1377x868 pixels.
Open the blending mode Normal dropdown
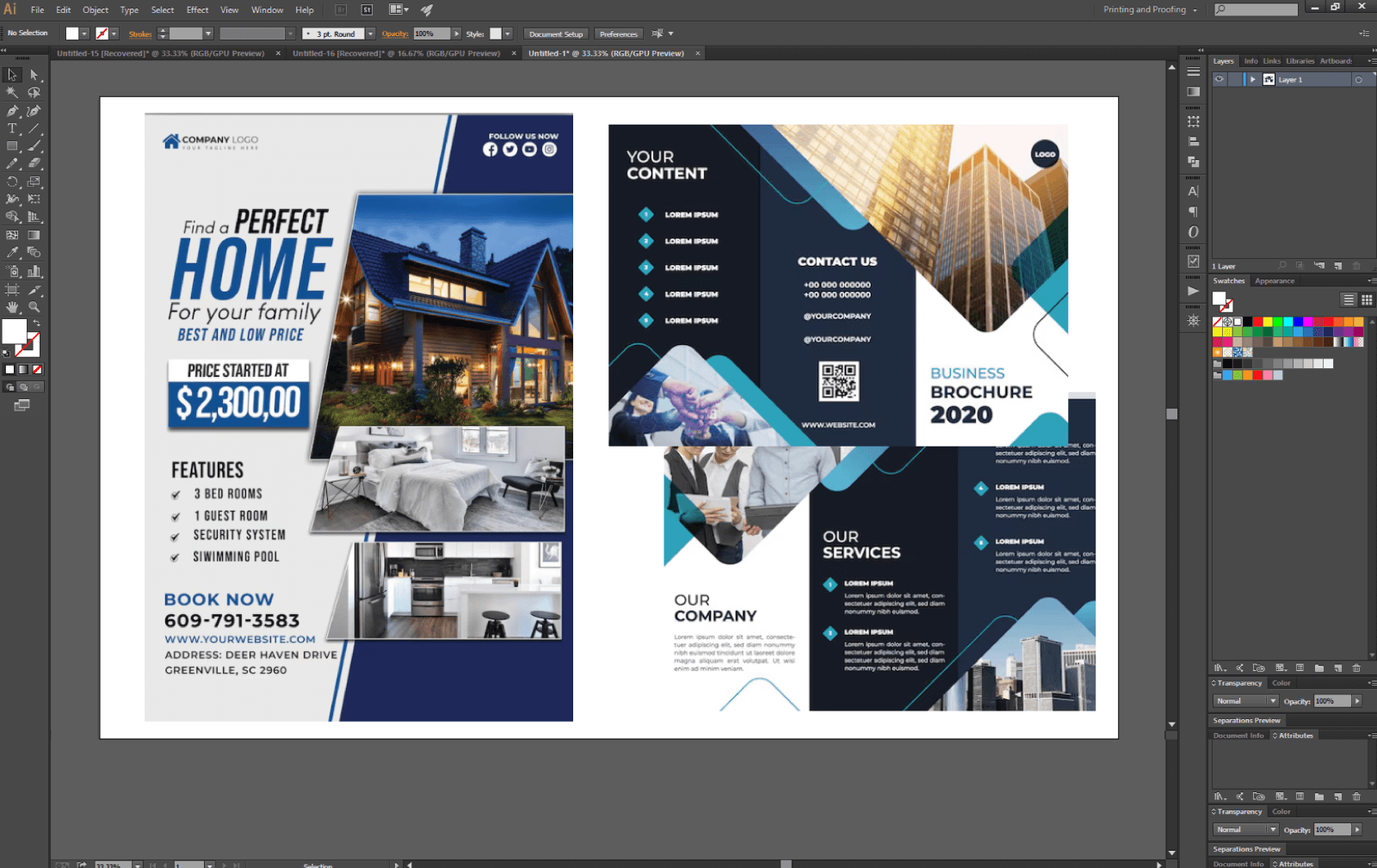(1246, 701)
